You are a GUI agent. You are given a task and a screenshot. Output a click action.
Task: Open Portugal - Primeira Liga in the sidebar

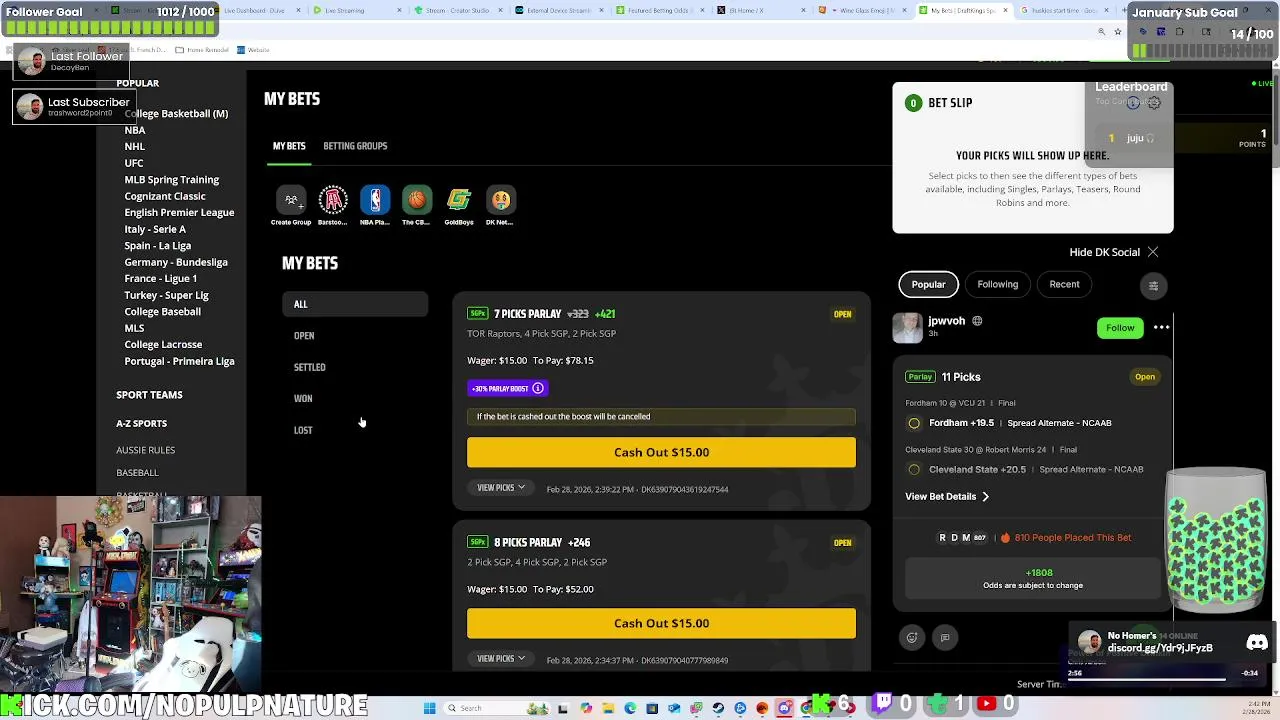pyautogui.click(x=179, y=361)
